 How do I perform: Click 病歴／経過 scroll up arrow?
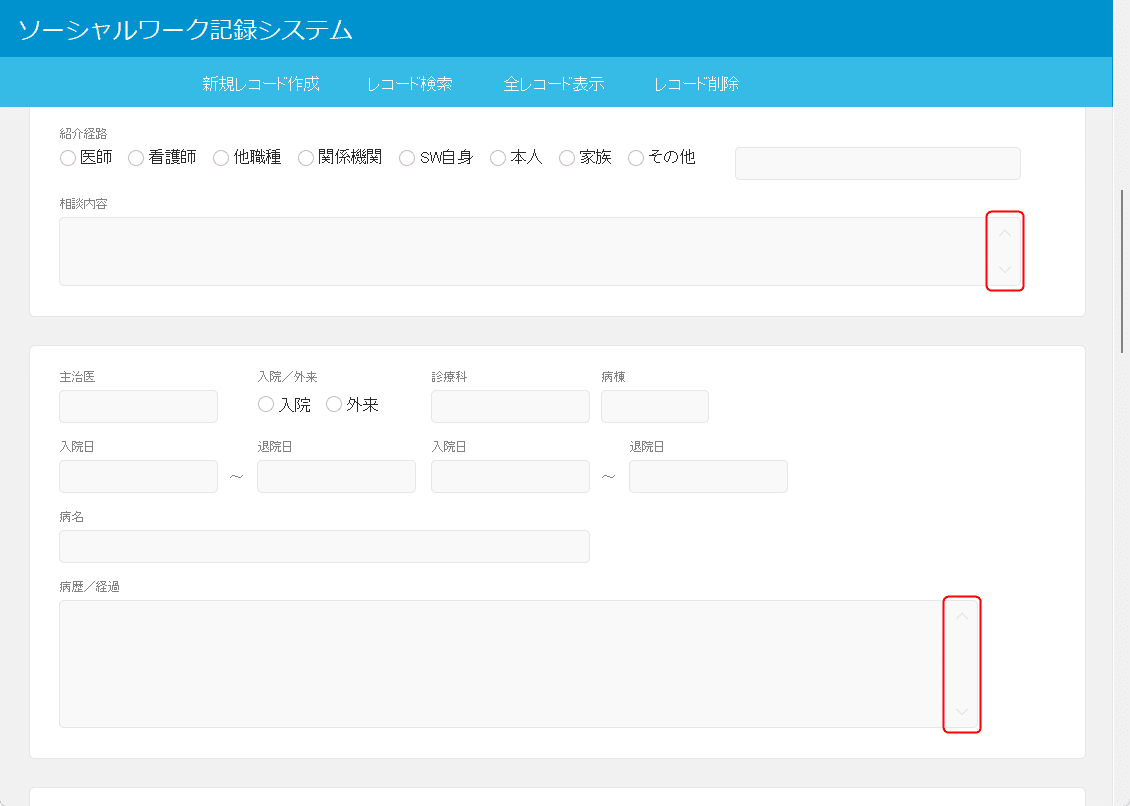click(x=962, y=616)
